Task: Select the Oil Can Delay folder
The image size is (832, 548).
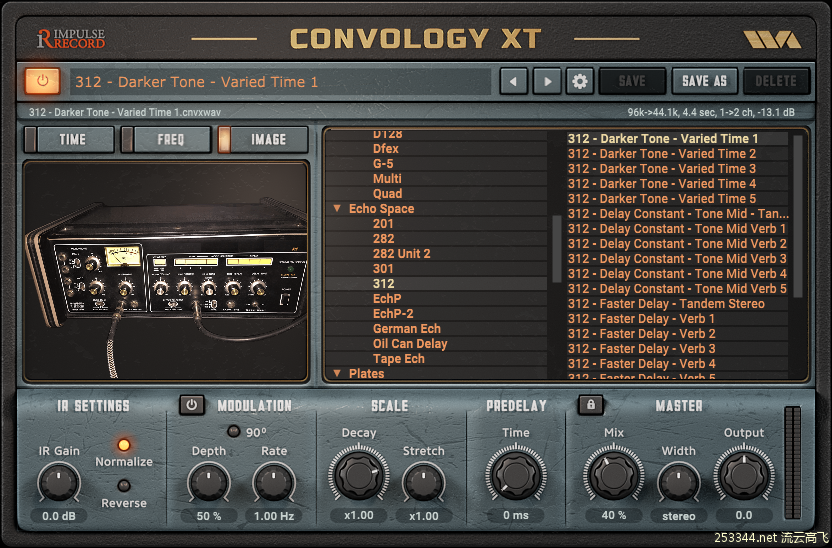Action: tap(410, 344)
